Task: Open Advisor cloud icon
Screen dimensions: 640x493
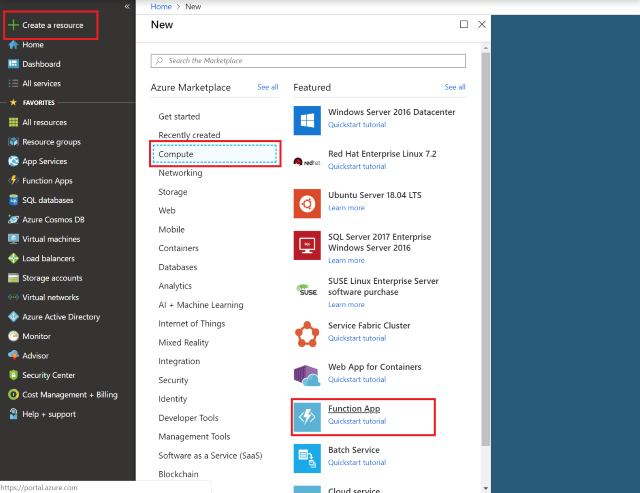Action: [13, 355]
